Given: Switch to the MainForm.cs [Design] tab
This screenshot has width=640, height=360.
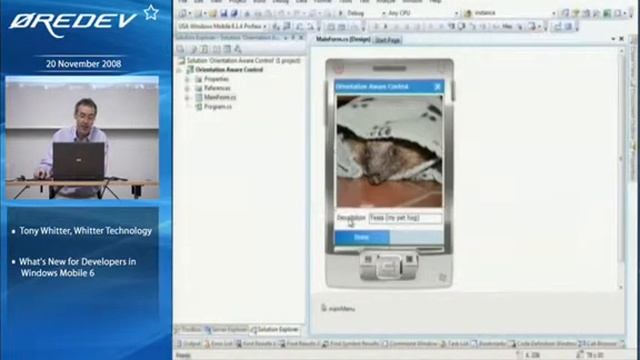Looking at the screenshot, I should 343,40.
